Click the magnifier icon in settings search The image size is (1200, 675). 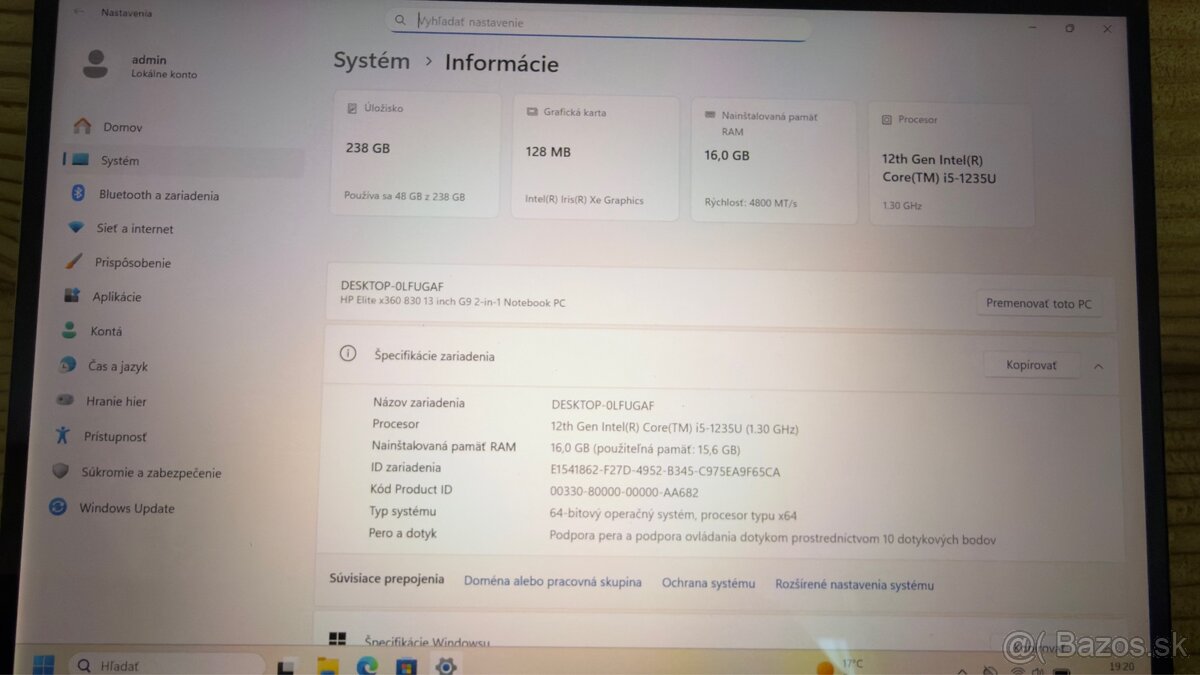pos(400,20)
